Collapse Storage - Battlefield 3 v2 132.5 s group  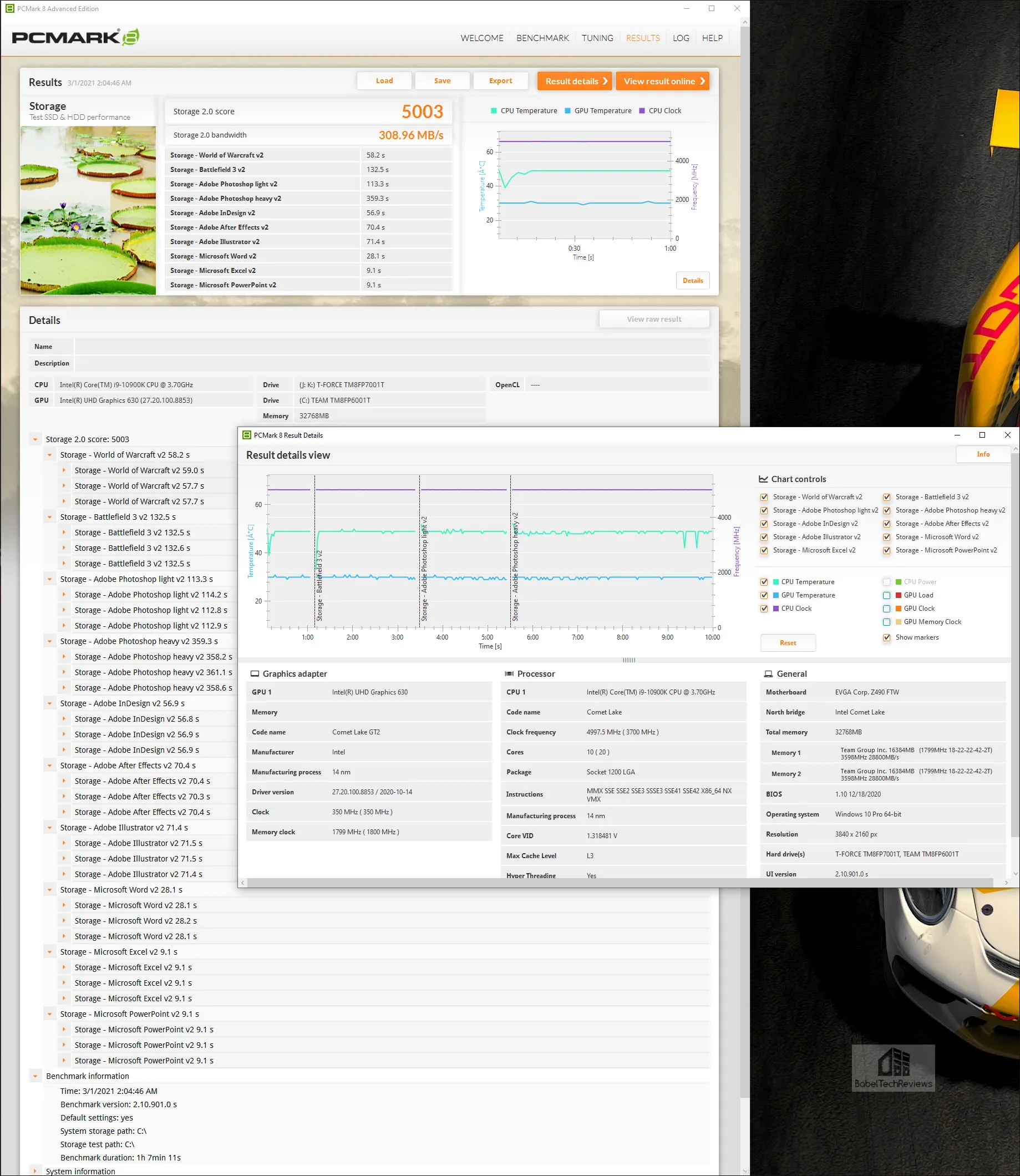click(x=50, y=518)
